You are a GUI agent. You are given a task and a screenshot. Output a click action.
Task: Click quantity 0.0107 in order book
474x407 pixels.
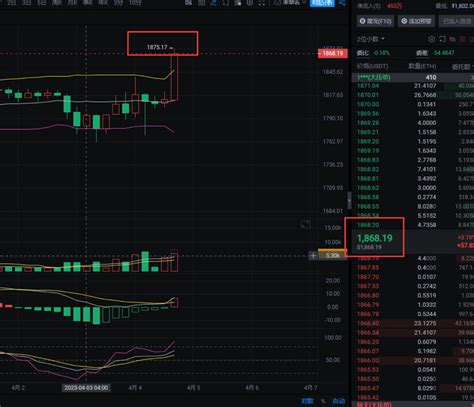pos(427,277)
